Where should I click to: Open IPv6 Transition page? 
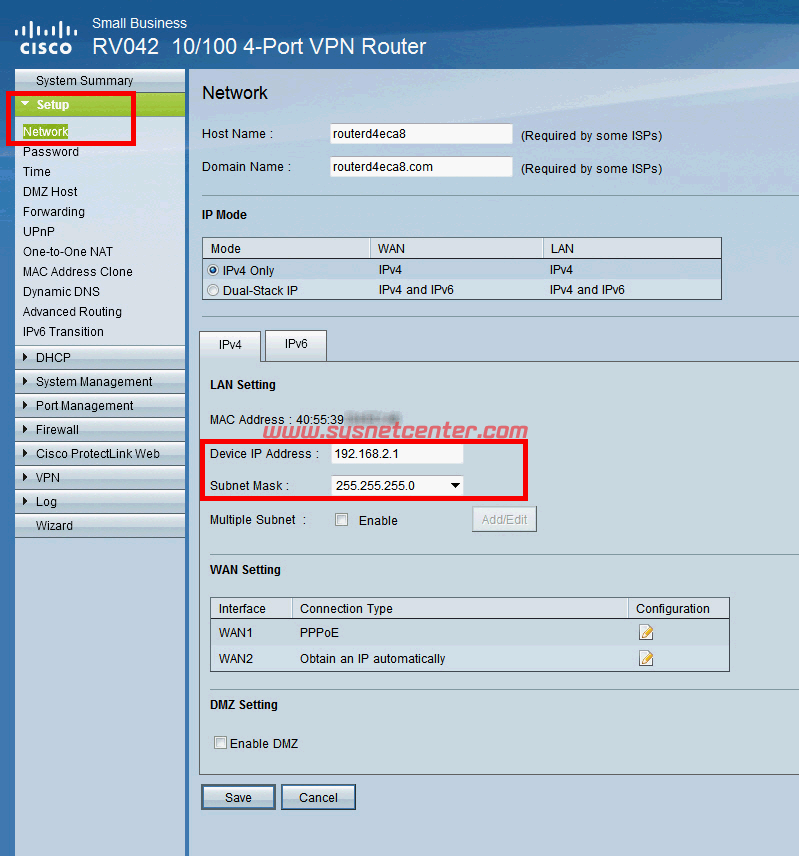(63, 331)
